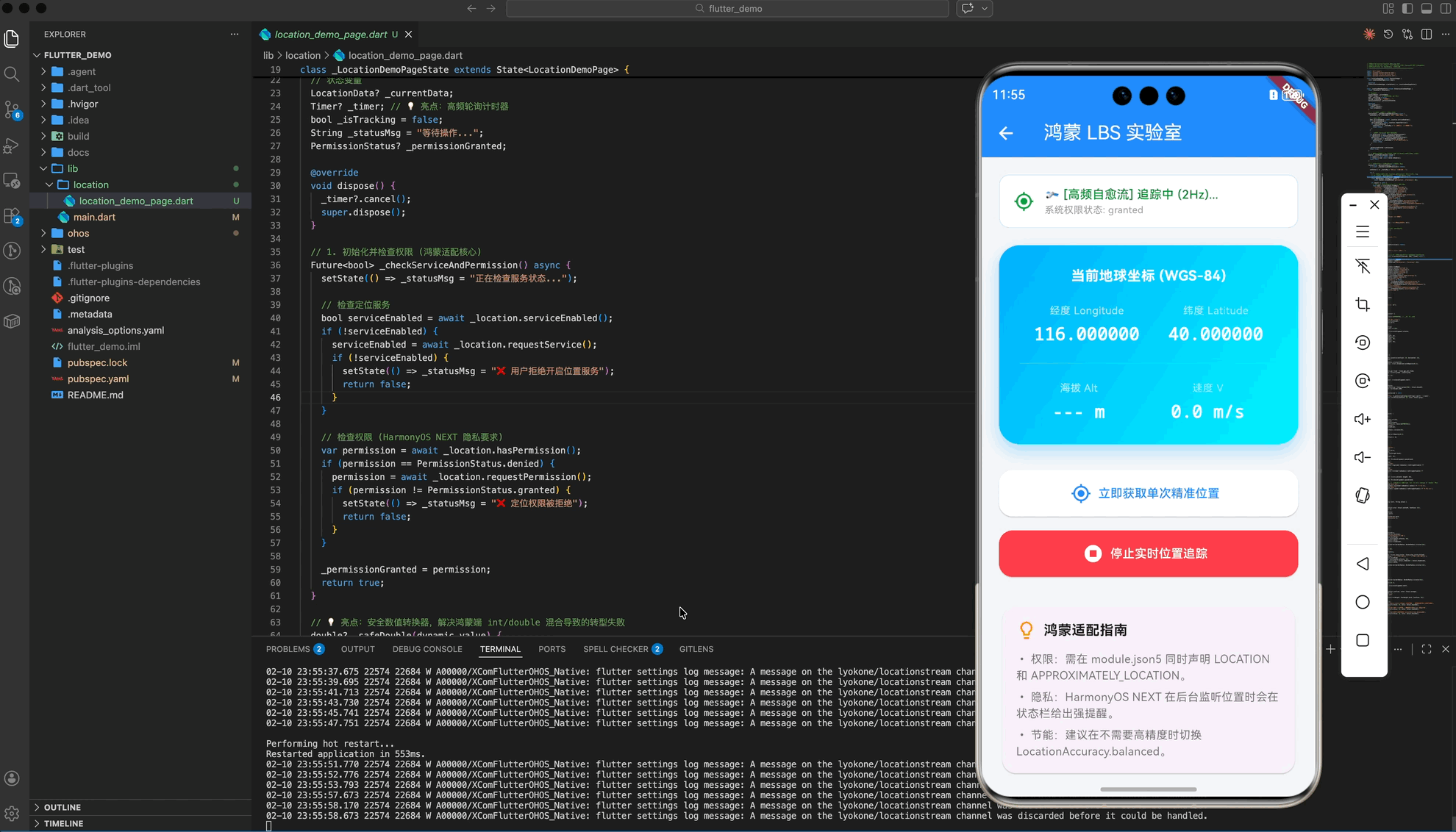Open the Manage gear icon
Viewport: 1456px width, 832px height.
pyautogui.click(x=12, y=814)
